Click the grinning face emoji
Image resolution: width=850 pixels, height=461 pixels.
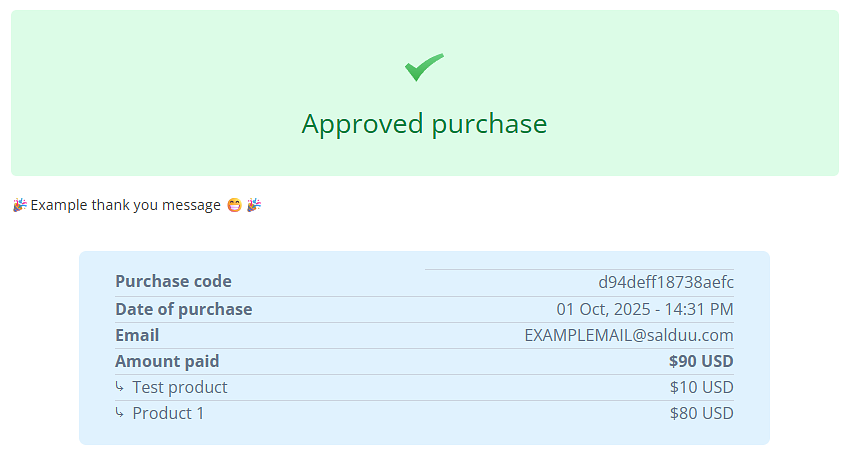tap(234, 205)
